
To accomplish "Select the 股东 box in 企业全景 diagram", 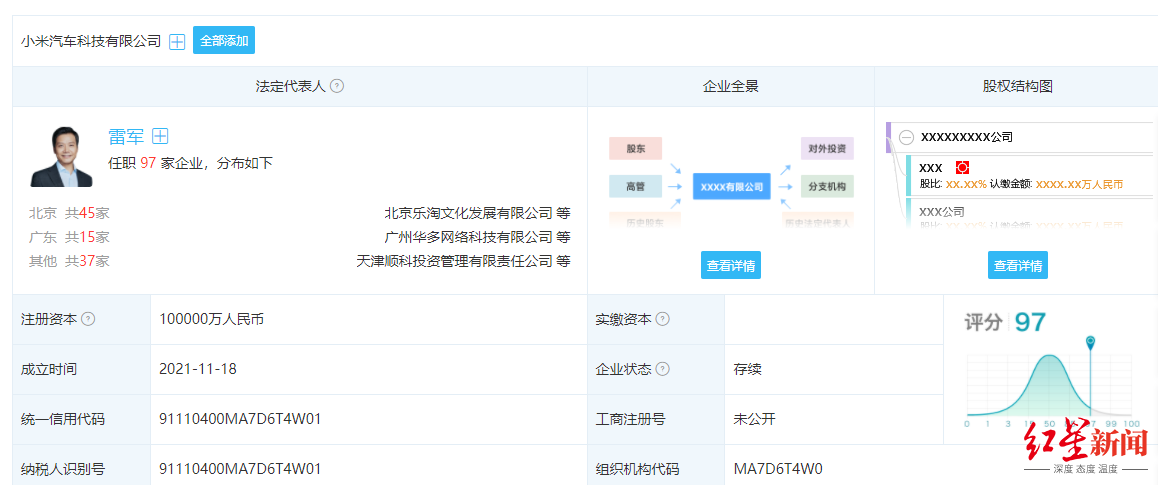I will [636, 149].
